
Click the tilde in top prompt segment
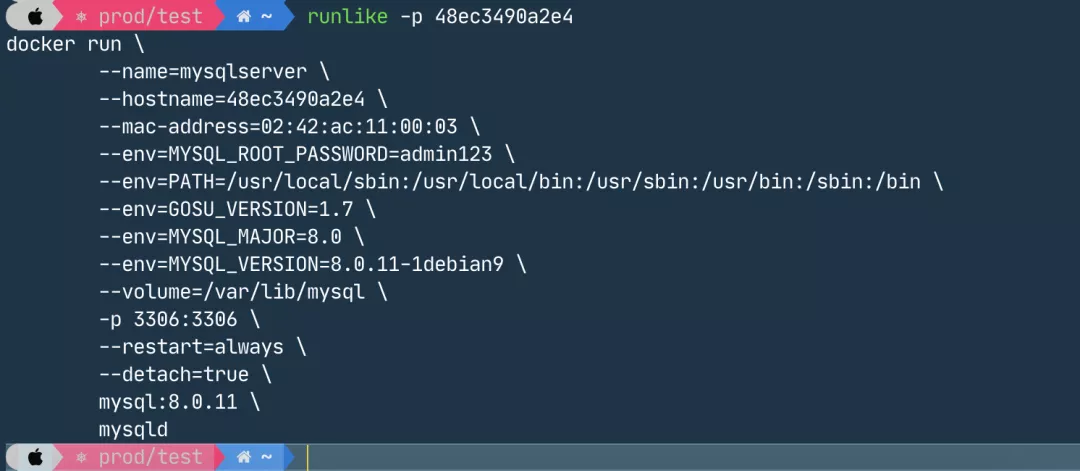click(267, 17)
